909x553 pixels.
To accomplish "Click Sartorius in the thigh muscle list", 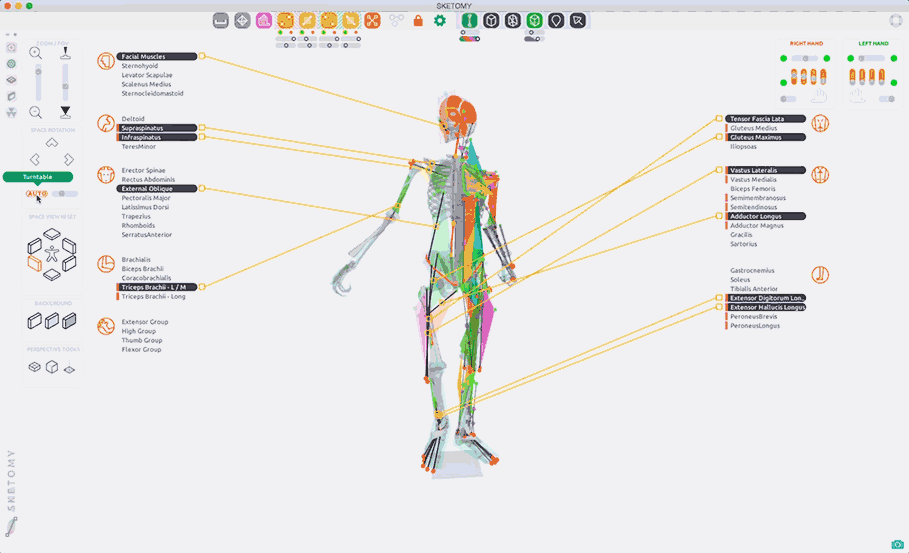I will coord(743,244).
